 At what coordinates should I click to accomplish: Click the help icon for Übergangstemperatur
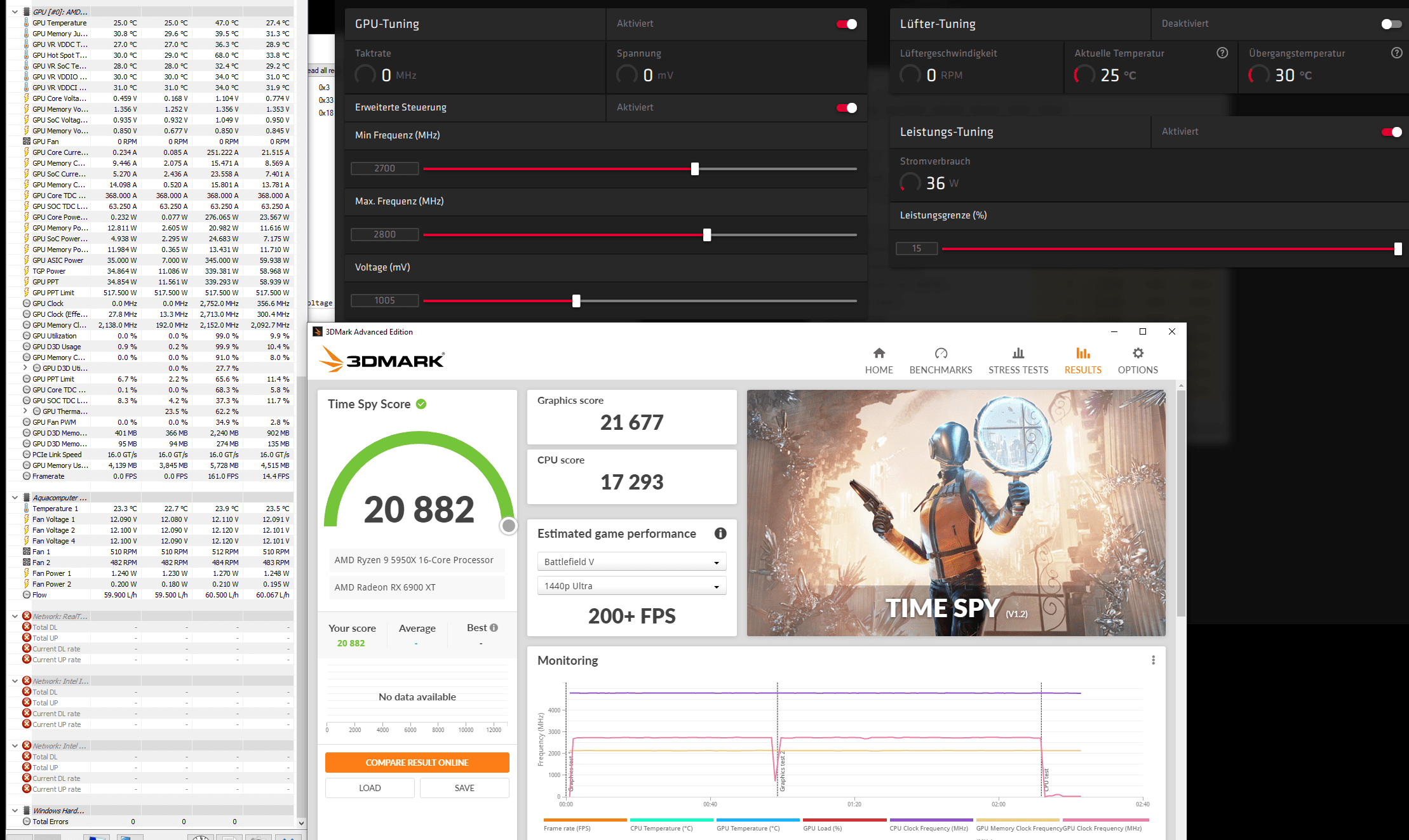pos(1396,53)
